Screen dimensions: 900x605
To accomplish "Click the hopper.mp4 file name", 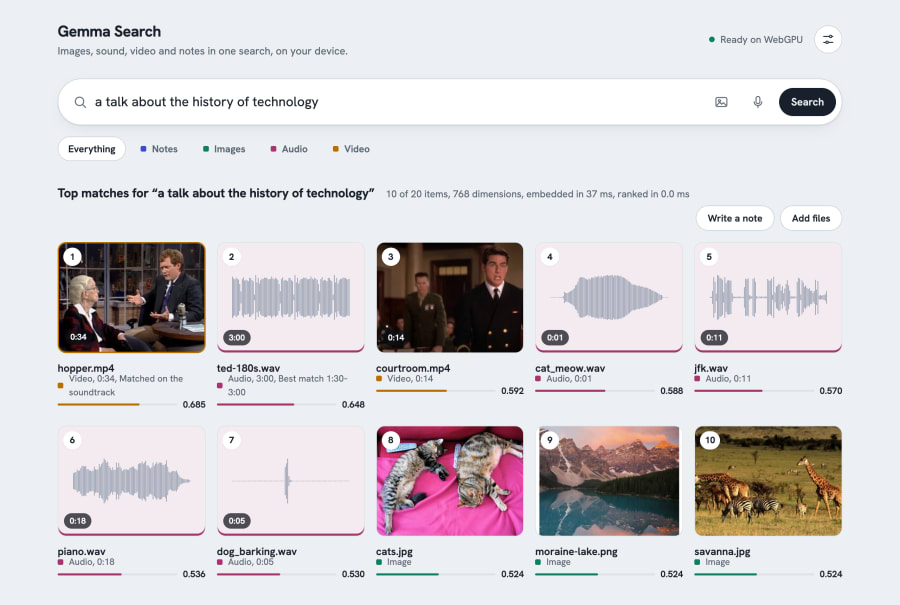I will click(x=86, y=368).
